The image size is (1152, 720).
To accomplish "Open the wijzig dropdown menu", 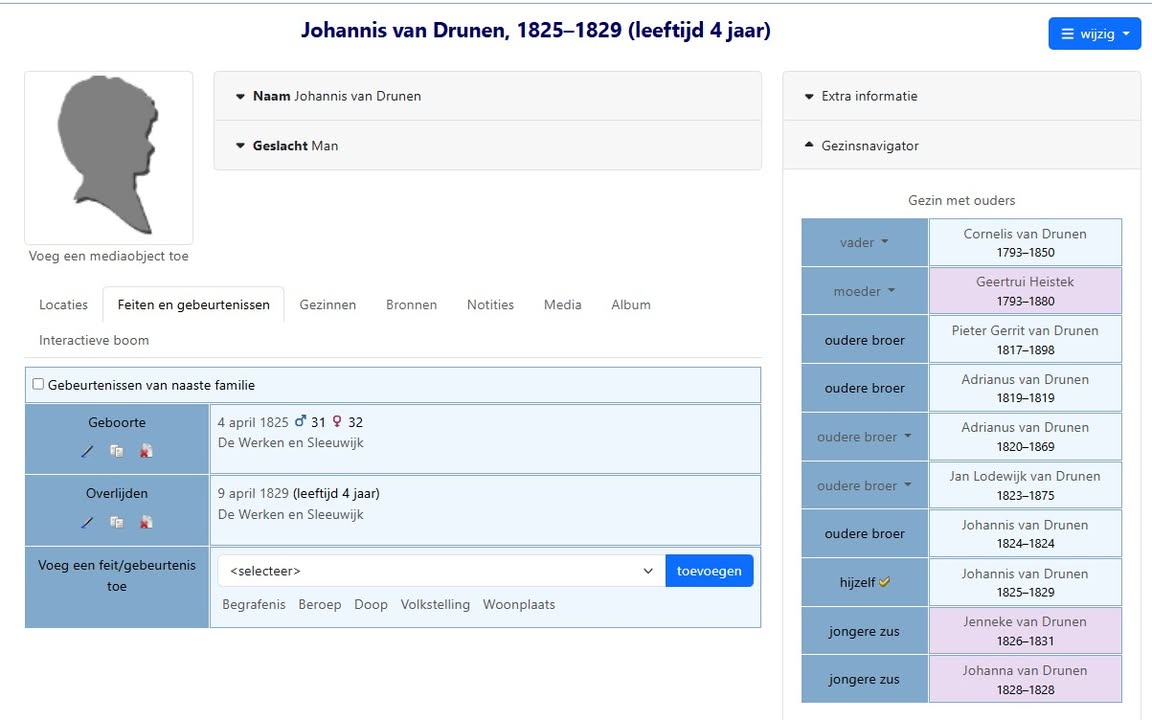I will [1094, 34].
